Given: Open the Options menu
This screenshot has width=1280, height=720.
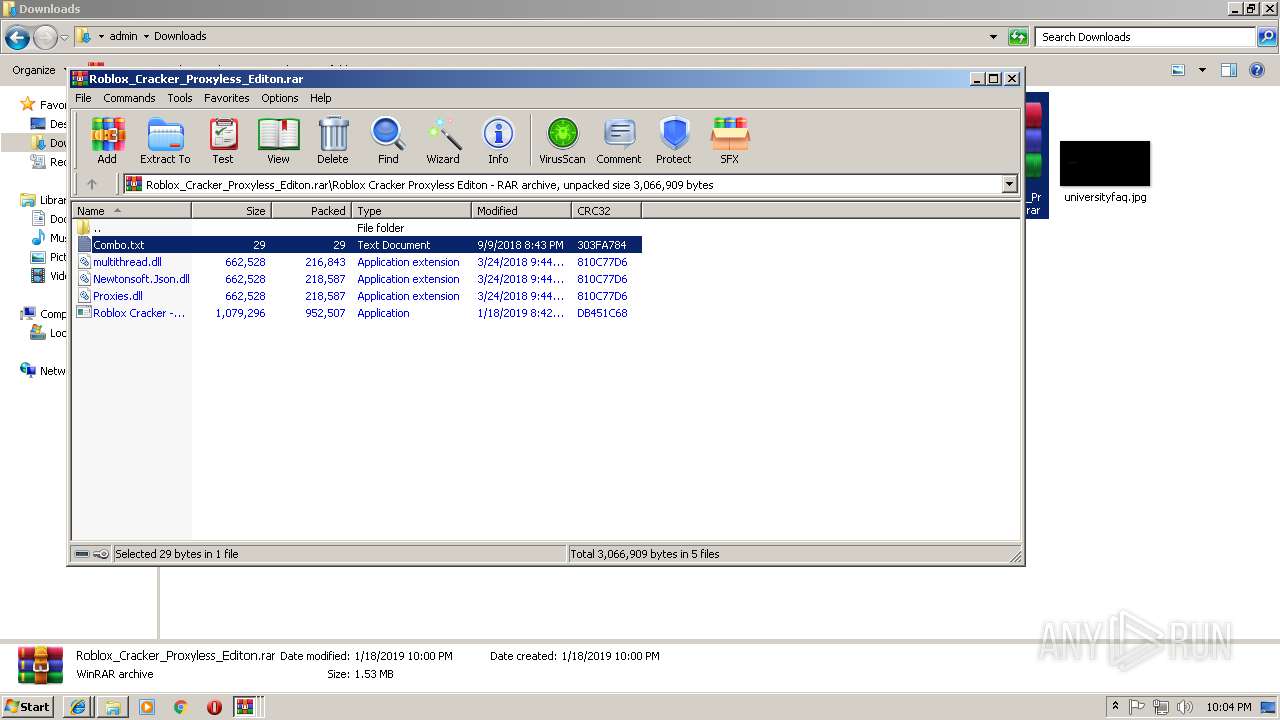Looking at the screenshot, I should [280, 98].
